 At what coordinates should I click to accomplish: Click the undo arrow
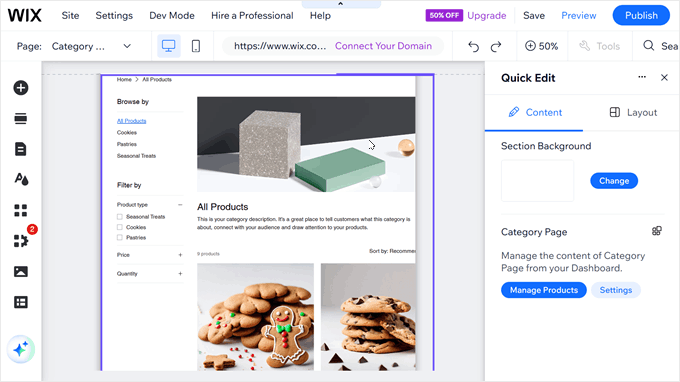tap(474, 46)
